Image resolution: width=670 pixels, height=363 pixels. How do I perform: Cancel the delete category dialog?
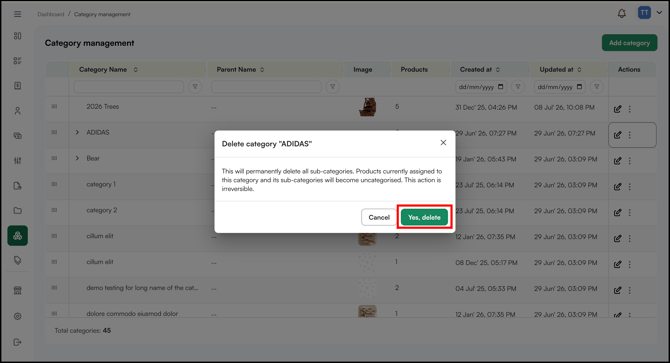pos(379,217)
